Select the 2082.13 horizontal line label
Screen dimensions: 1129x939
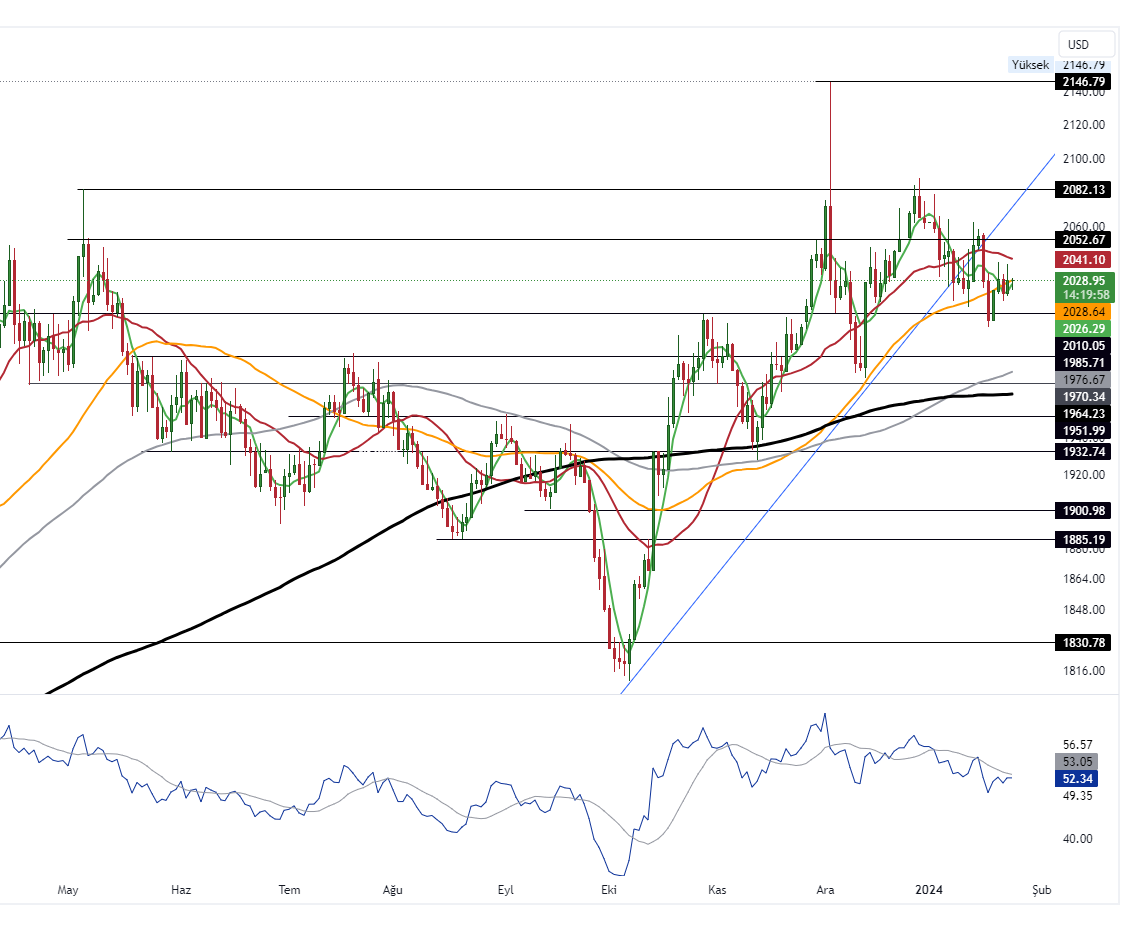point(1085,190)
